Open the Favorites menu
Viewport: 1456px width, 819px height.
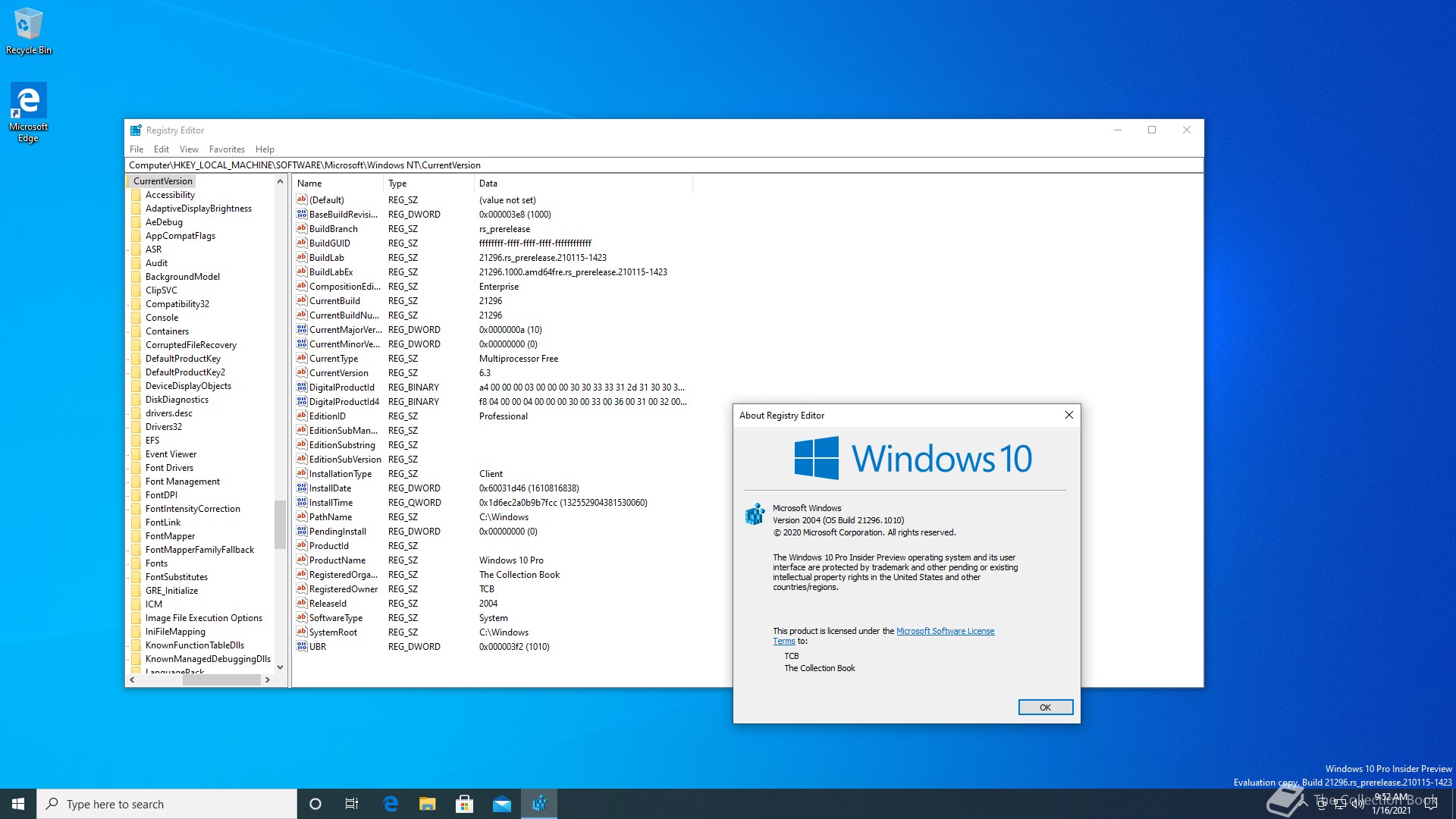(x=227, y=149)
